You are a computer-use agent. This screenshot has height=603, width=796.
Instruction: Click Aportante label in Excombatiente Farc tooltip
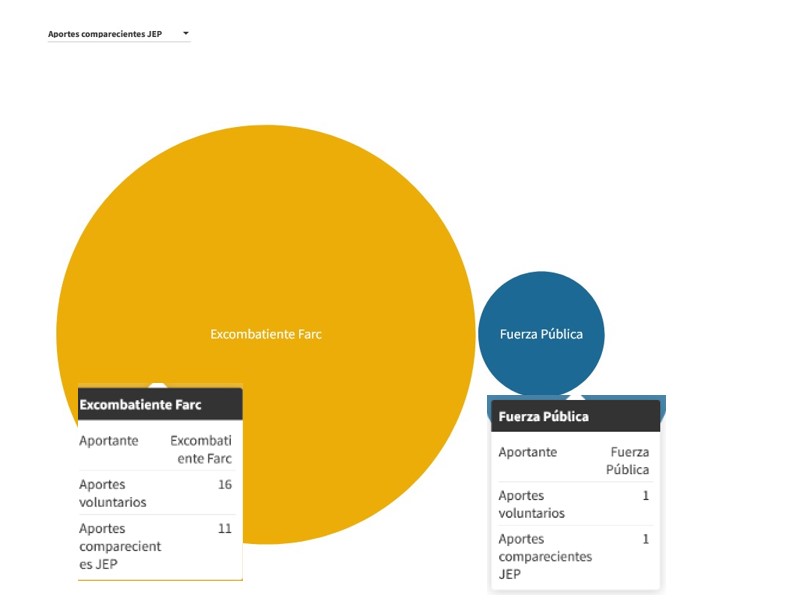[109, 441]
